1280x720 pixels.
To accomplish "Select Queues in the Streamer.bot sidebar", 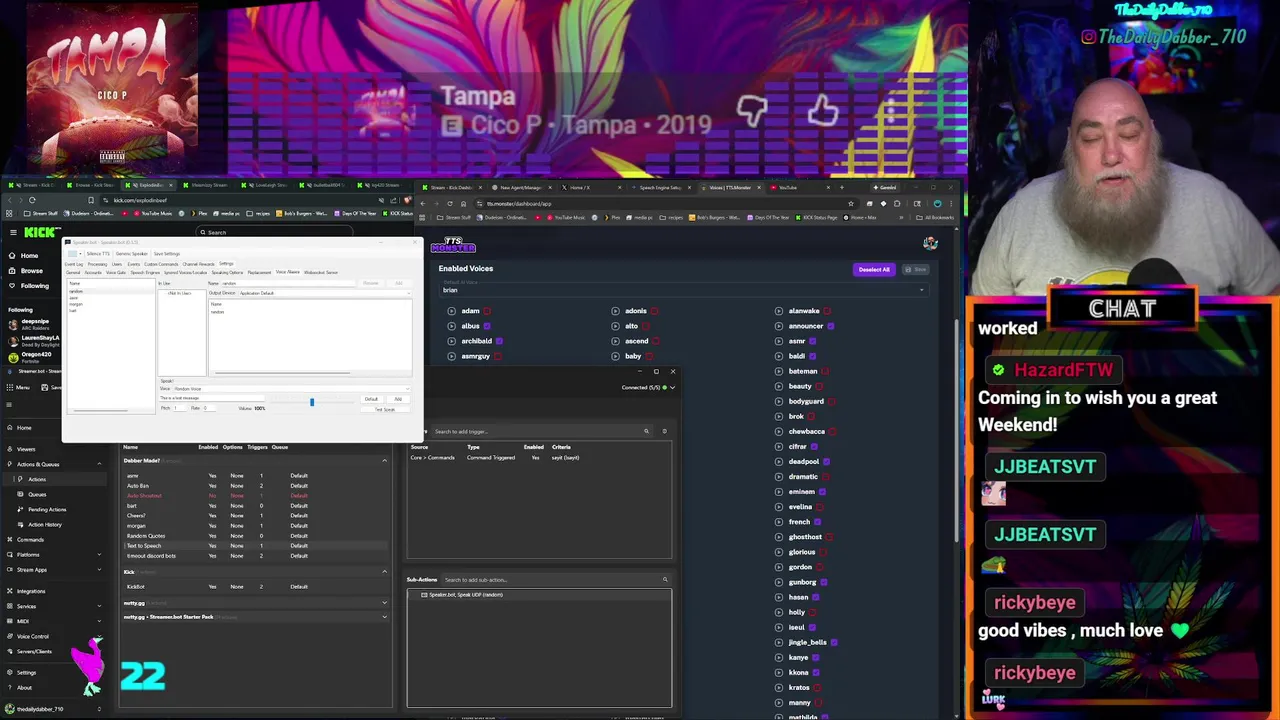I will (37, 494).
